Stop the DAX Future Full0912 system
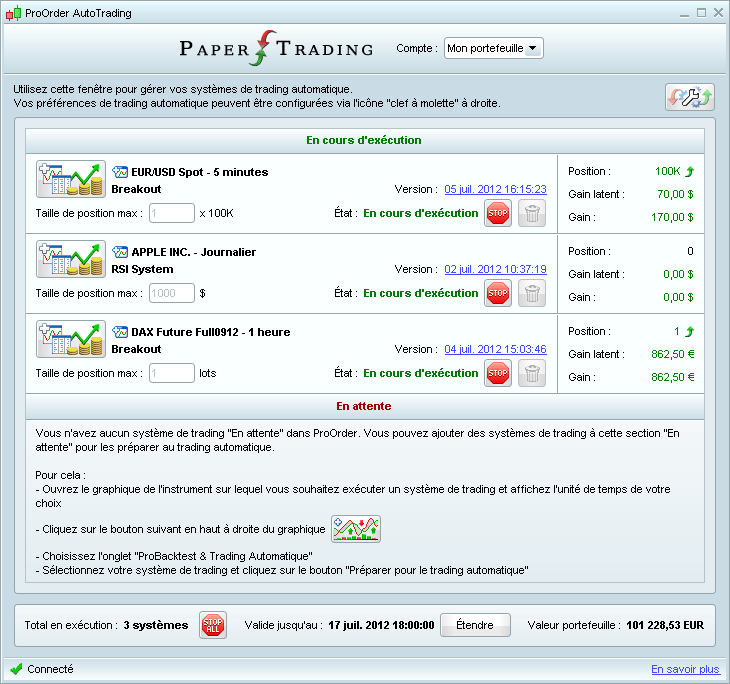Screen dimensions: 730x684 click(x=498, y=373)
